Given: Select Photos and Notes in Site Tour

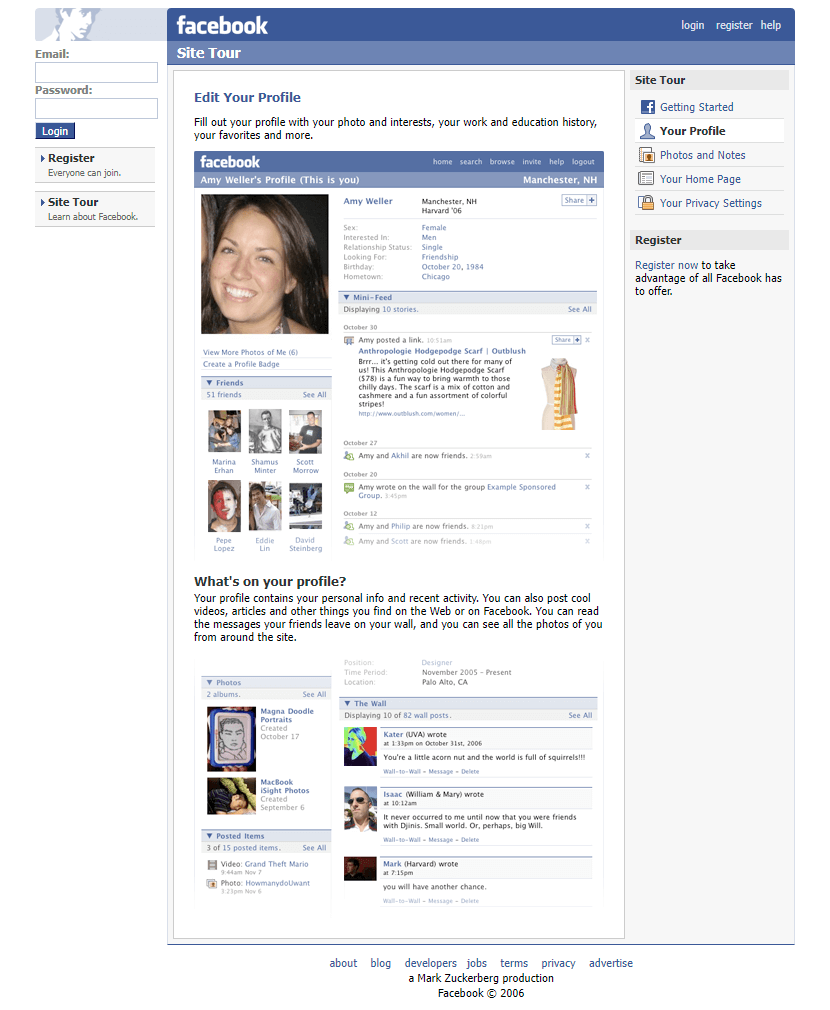Looking at the screenshot, I should point(703,155).
